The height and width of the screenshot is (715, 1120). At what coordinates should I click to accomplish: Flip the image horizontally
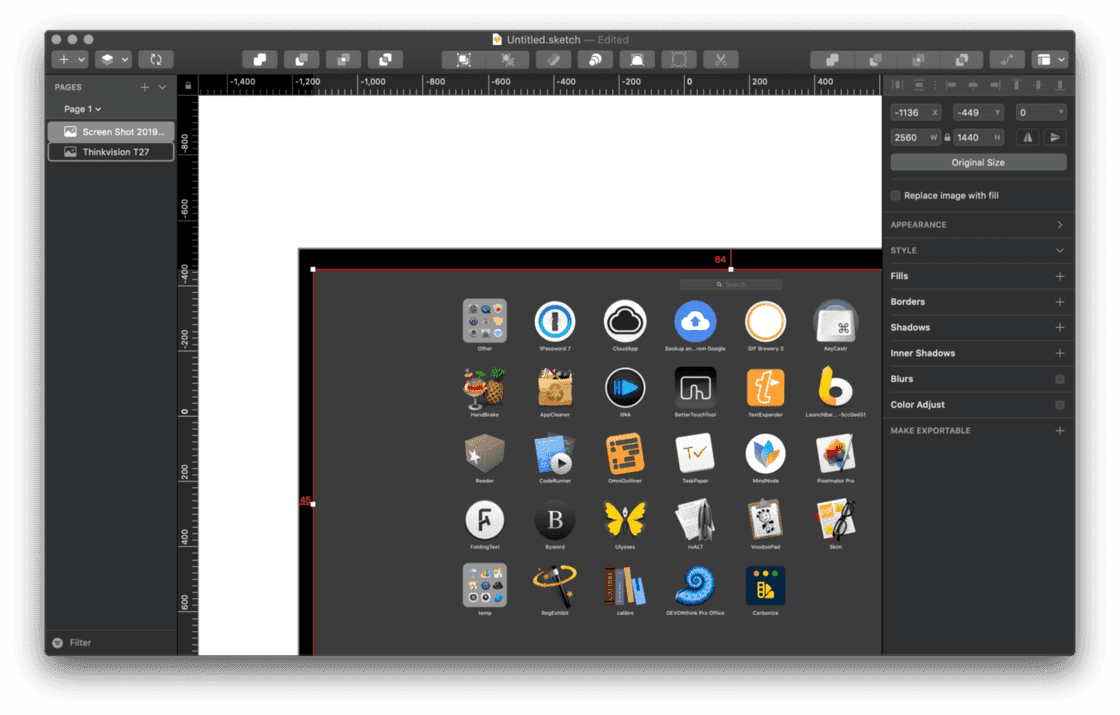click(1028, 137)
